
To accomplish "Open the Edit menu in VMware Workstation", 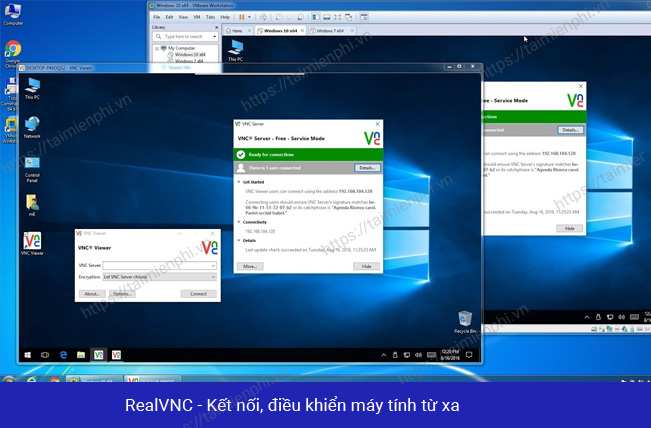I will (x=169, y=17).
